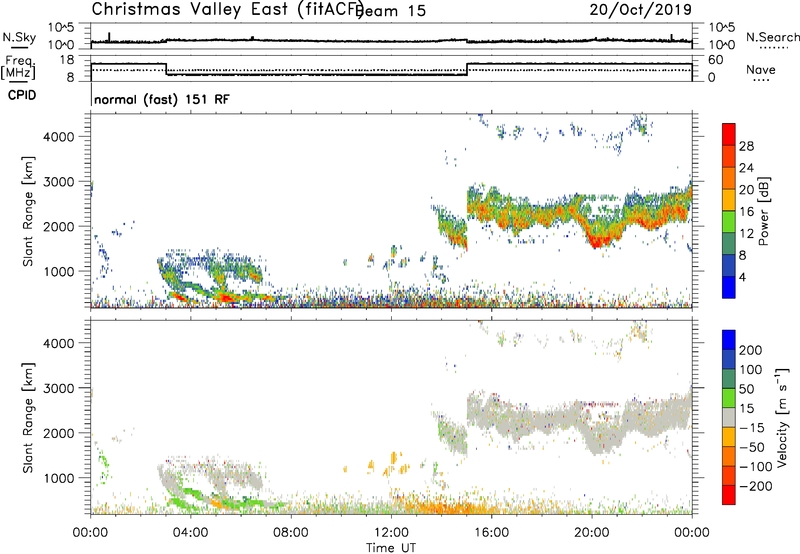Click the '20:00' time axis tick
The image size is (800, 554).
click(x=591, y=533)
